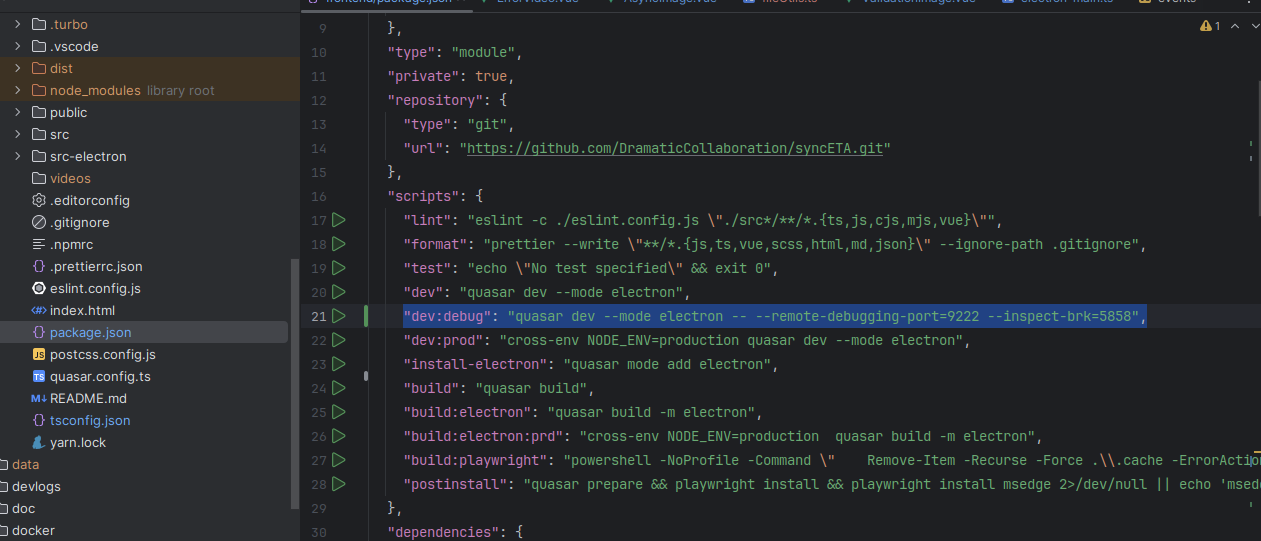Viewport: 1261px width, 541px height.
Task: Click the warning indicator in editor corner
Action: pyautogui.click(x=1209, y=27)
